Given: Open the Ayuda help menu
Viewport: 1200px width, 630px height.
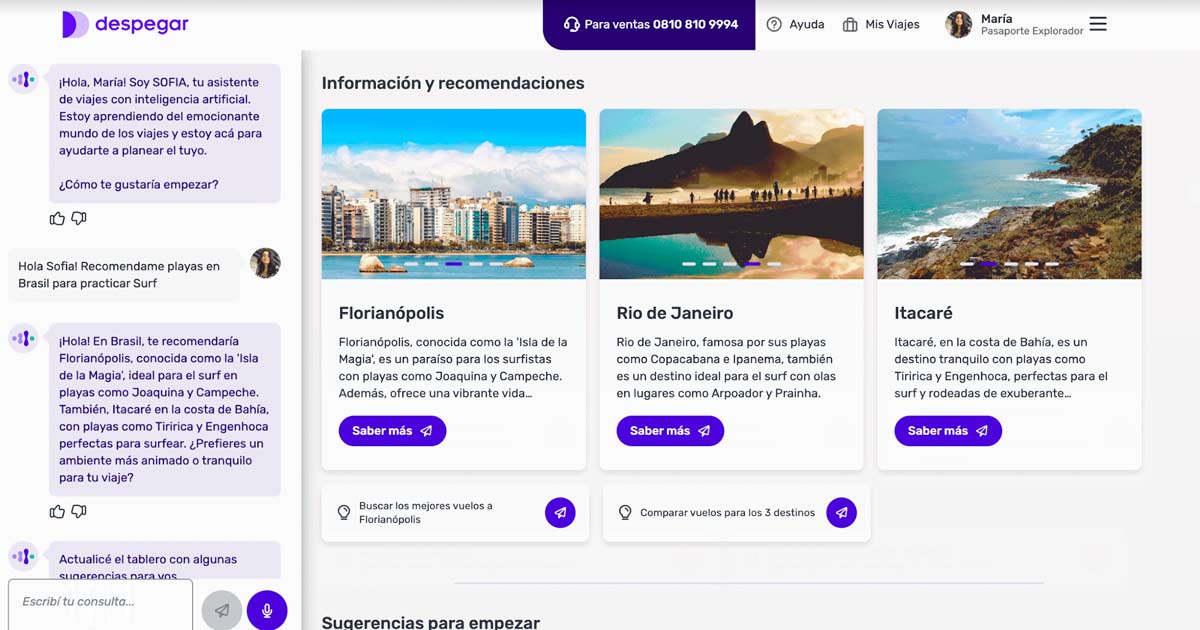Looking at the screenshot, I should pyautogui.click(x=795, y=25).
